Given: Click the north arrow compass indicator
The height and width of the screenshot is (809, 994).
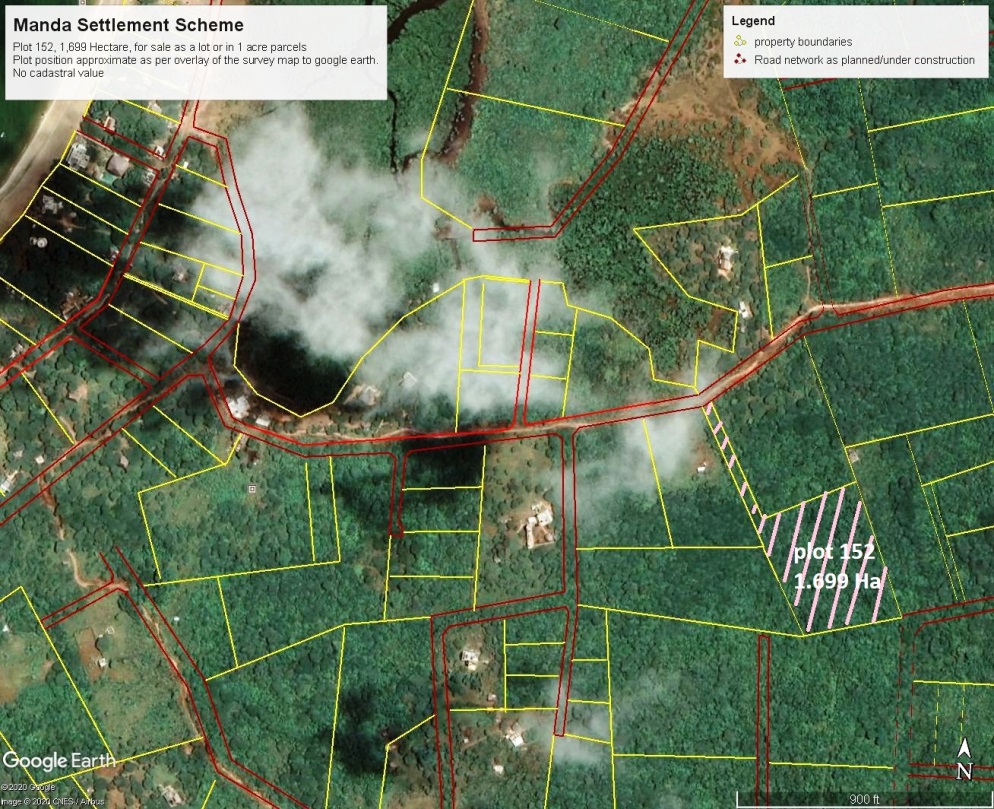Looking at the screenshot, I should pos(964,760).
